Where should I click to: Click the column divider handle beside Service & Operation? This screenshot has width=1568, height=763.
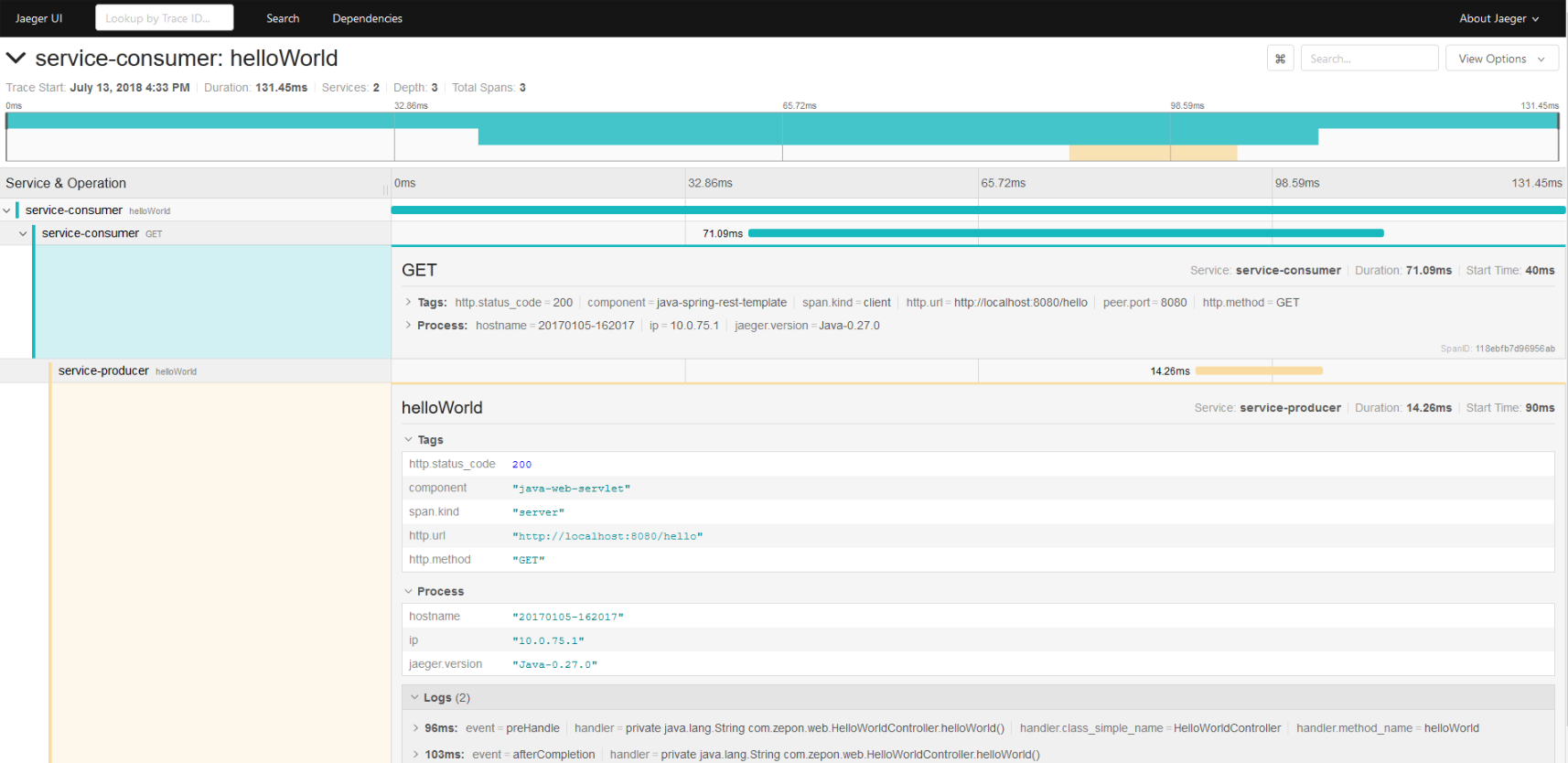click(386, 189)
